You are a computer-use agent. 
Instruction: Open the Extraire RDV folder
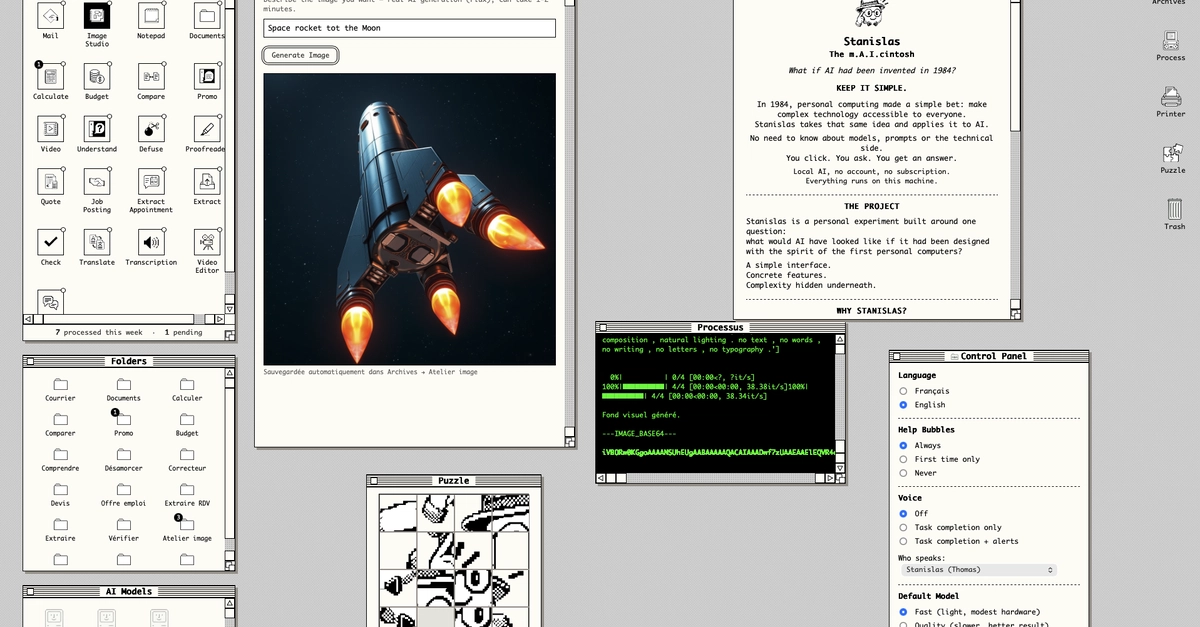[x=187, y=490]
